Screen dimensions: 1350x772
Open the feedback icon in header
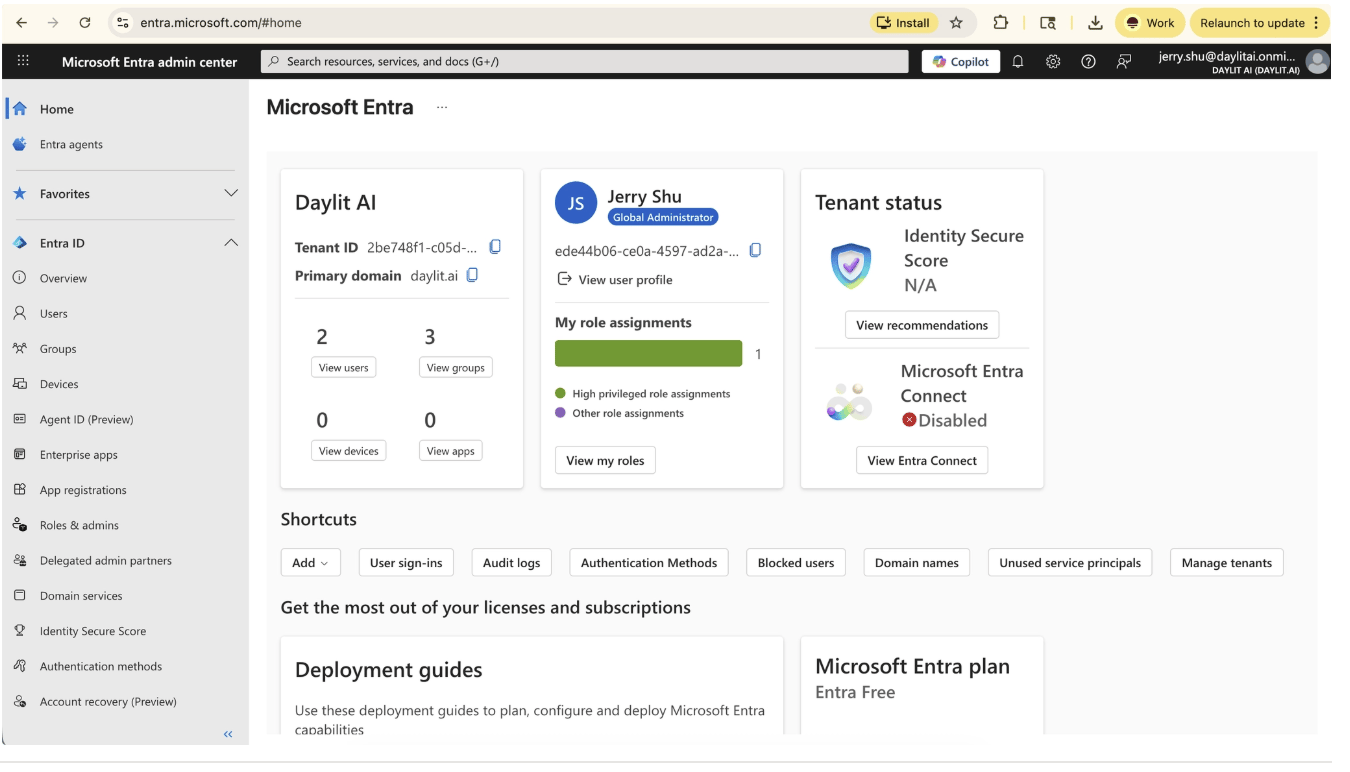coord(1123,62)
